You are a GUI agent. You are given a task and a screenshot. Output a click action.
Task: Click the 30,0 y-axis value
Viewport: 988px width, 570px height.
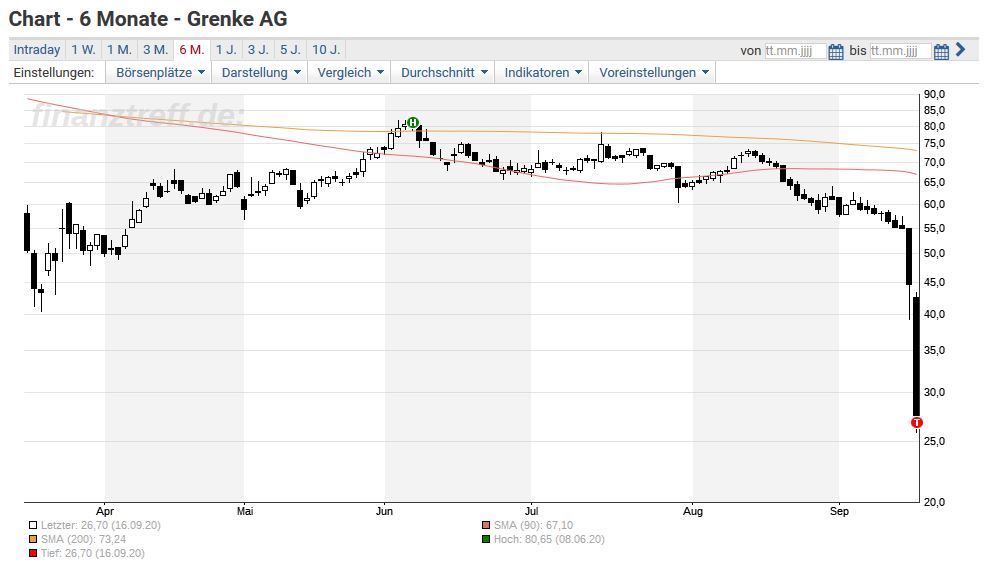(x=934, y=392)
